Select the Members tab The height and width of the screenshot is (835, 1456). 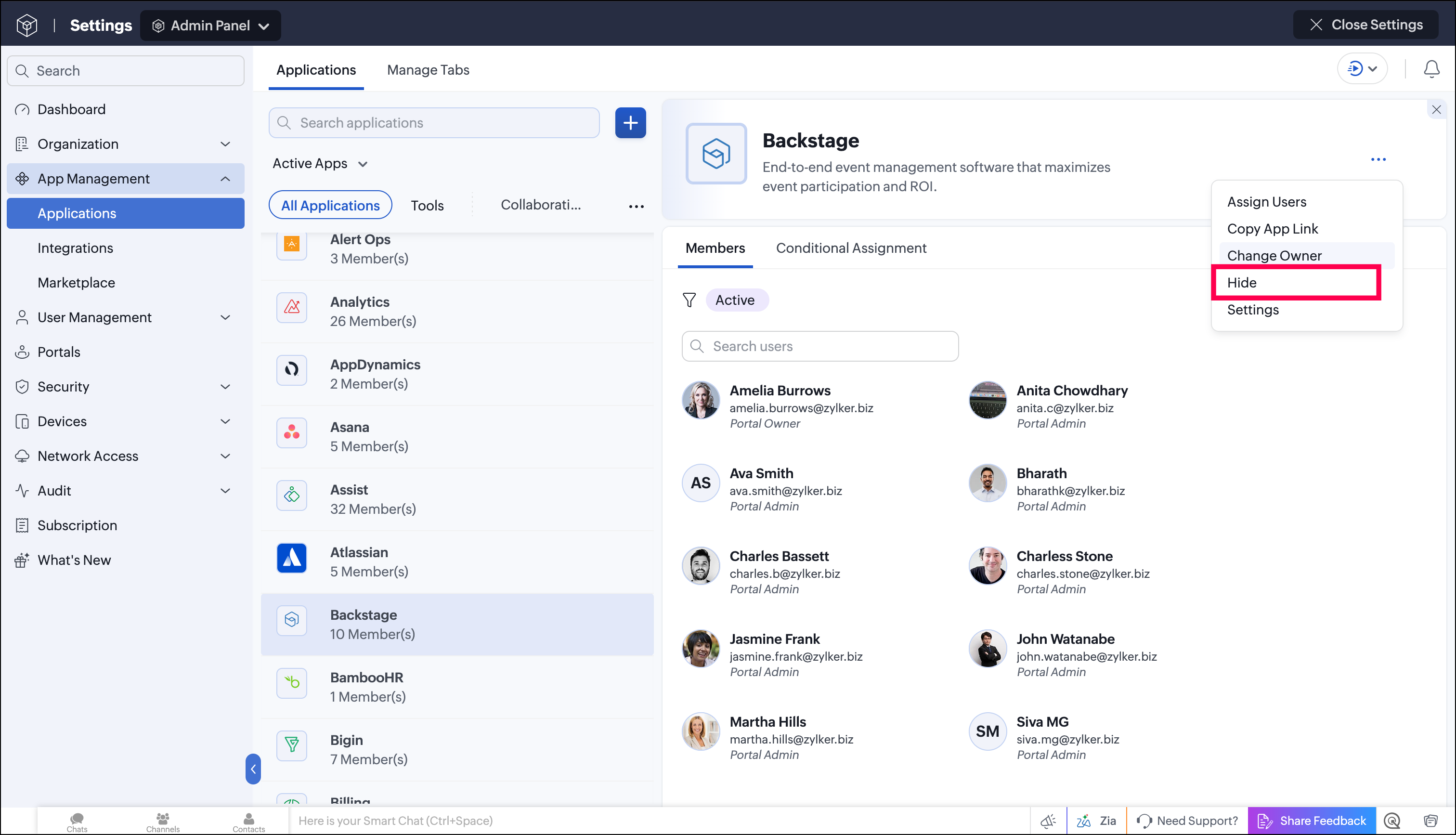[715, 248]
